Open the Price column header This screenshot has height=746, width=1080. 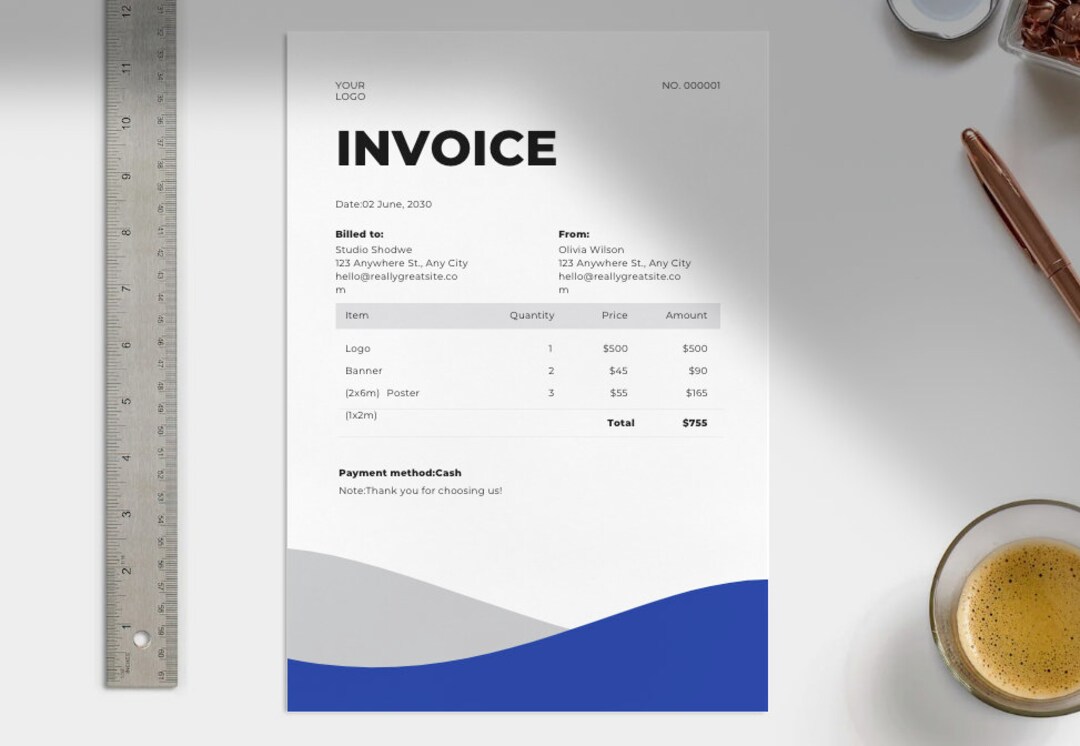click(x=615, y=315)
